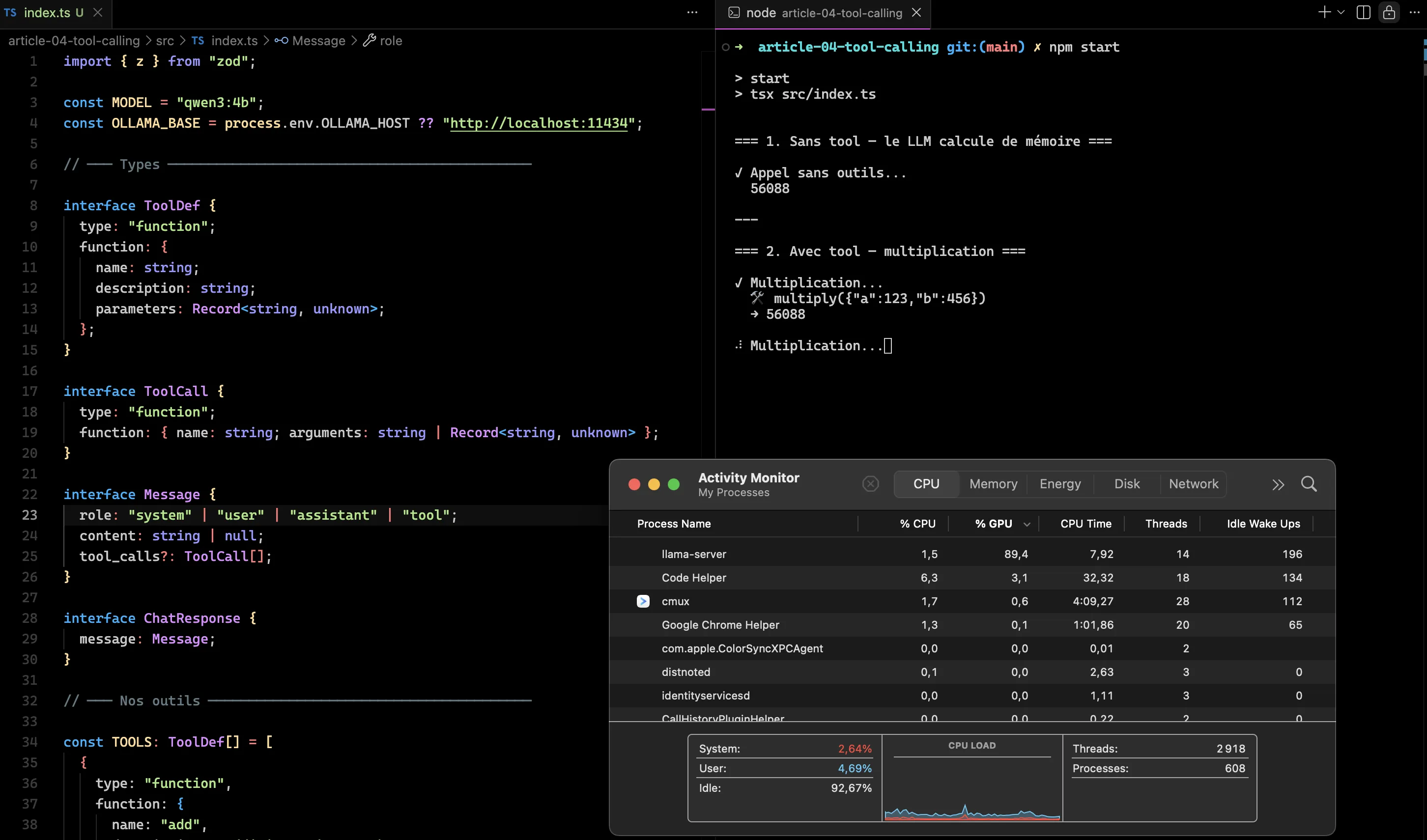Switch to the Energy tab
Viewport: 1427px width, 840px height.
(1060, 484)
